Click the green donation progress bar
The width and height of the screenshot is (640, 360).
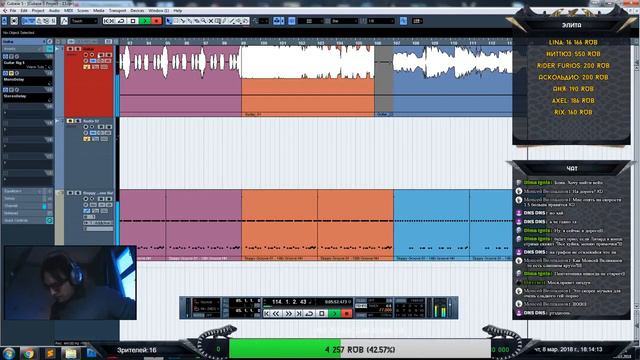(285, 349)
